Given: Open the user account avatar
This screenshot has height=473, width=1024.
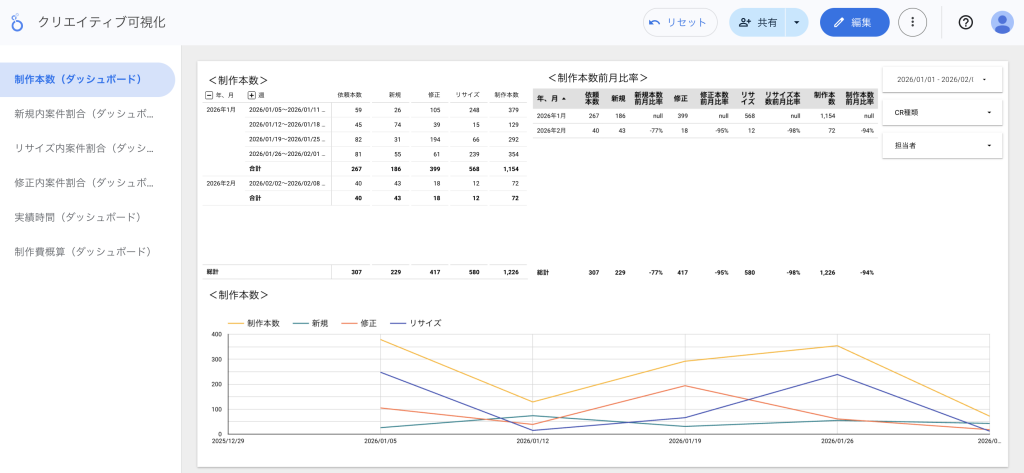Looking at the screenshot, I should click(x=1002, y=22).
